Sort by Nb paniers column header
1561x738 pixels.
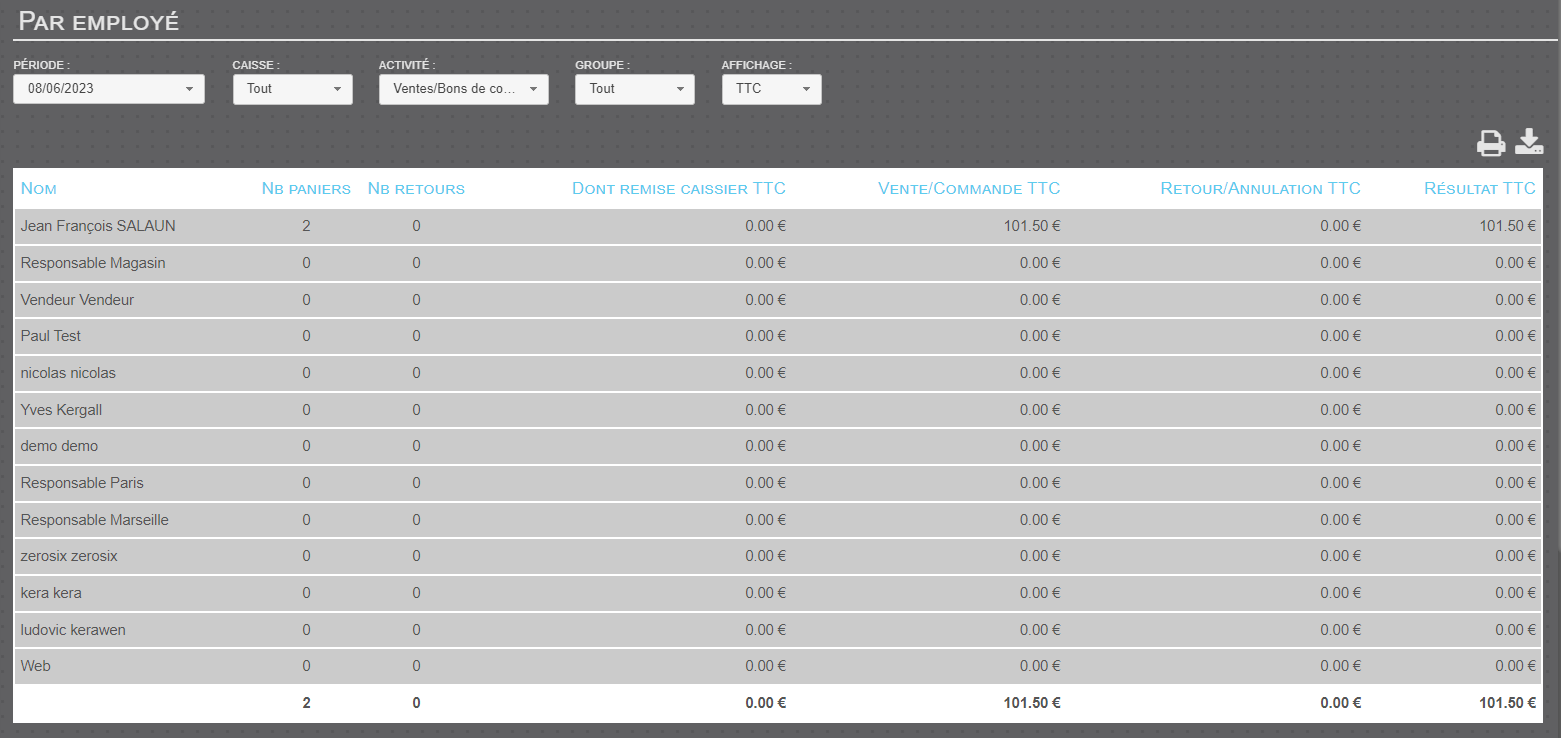(306, 189)
